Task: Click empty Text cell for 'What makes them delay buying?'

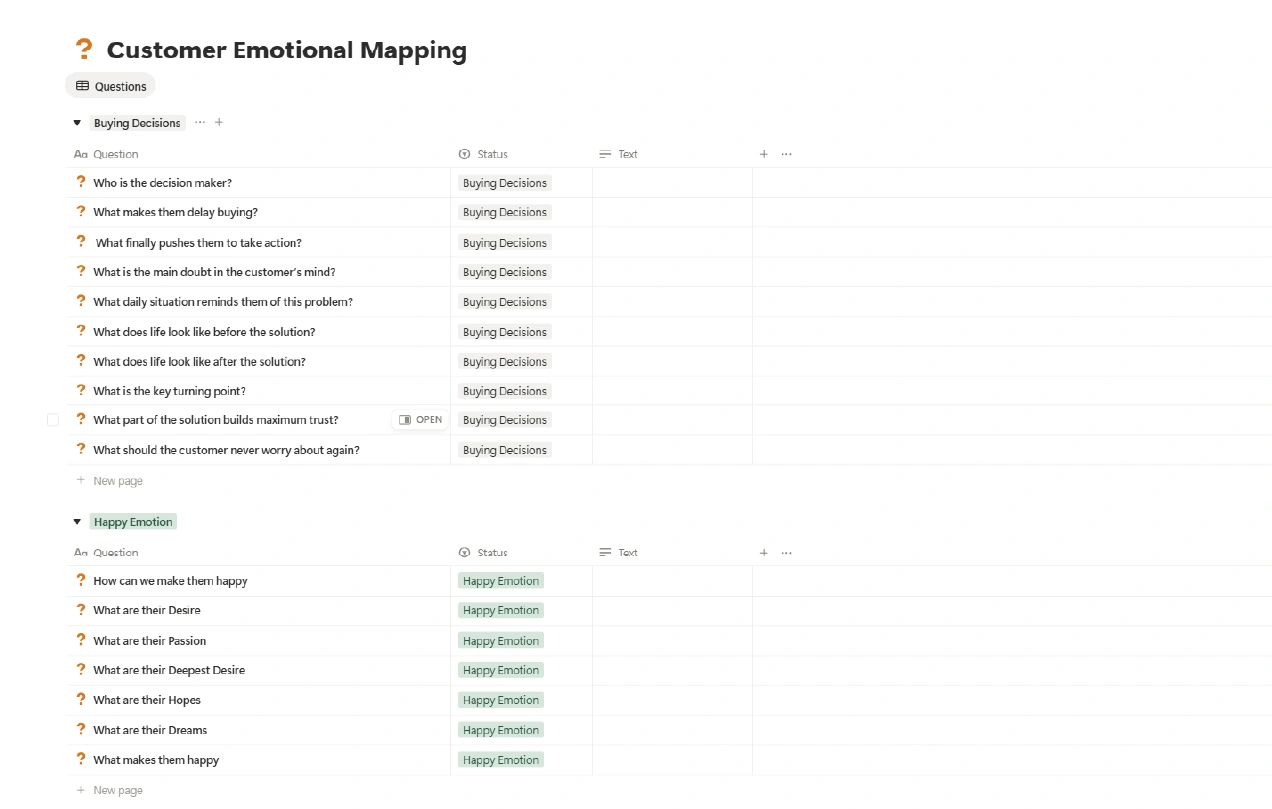Action: (672, 212)
